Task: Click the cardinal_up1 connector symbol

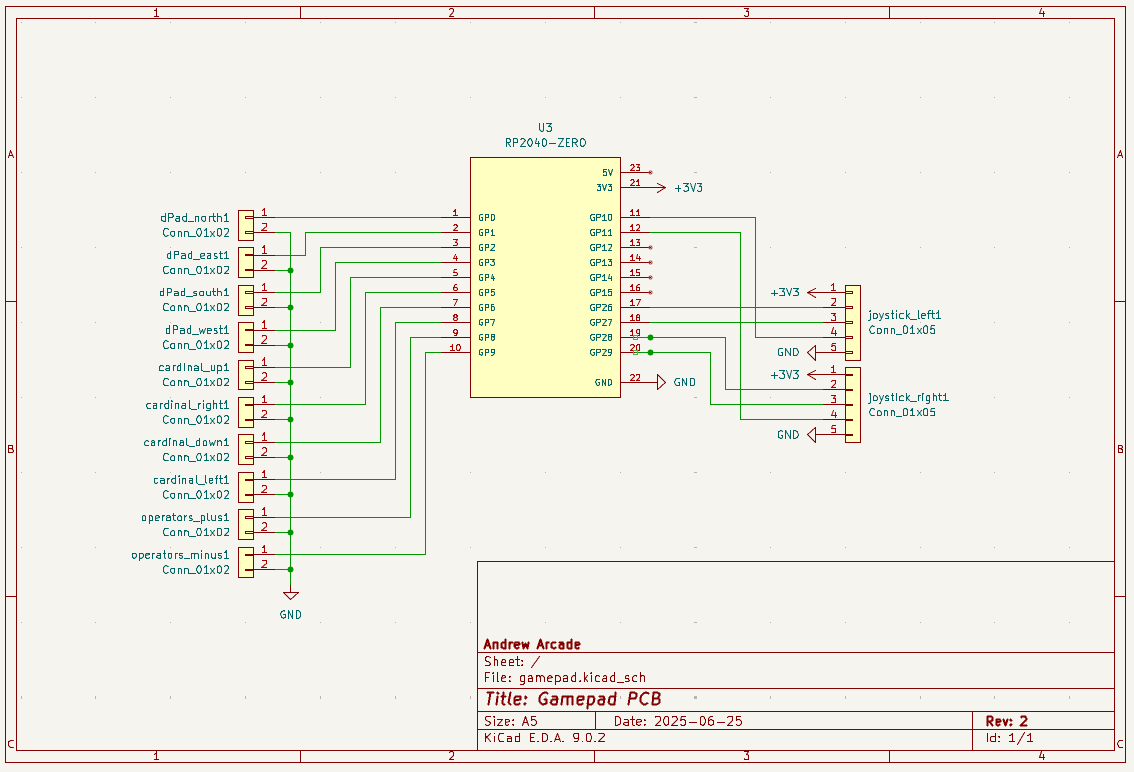Action: point(246,375)
